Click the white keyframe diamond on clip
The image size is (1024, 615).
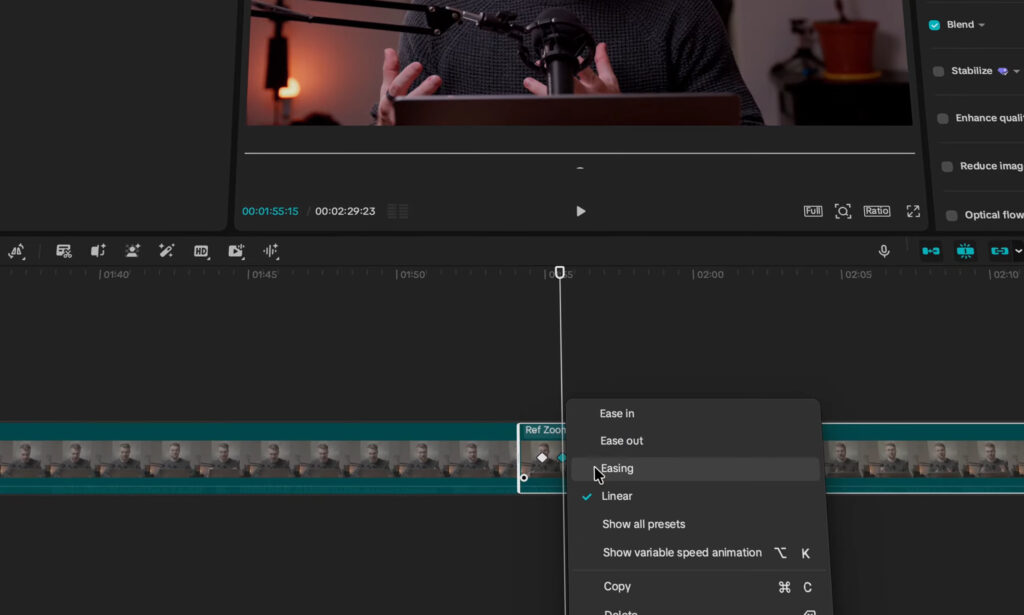542,458
